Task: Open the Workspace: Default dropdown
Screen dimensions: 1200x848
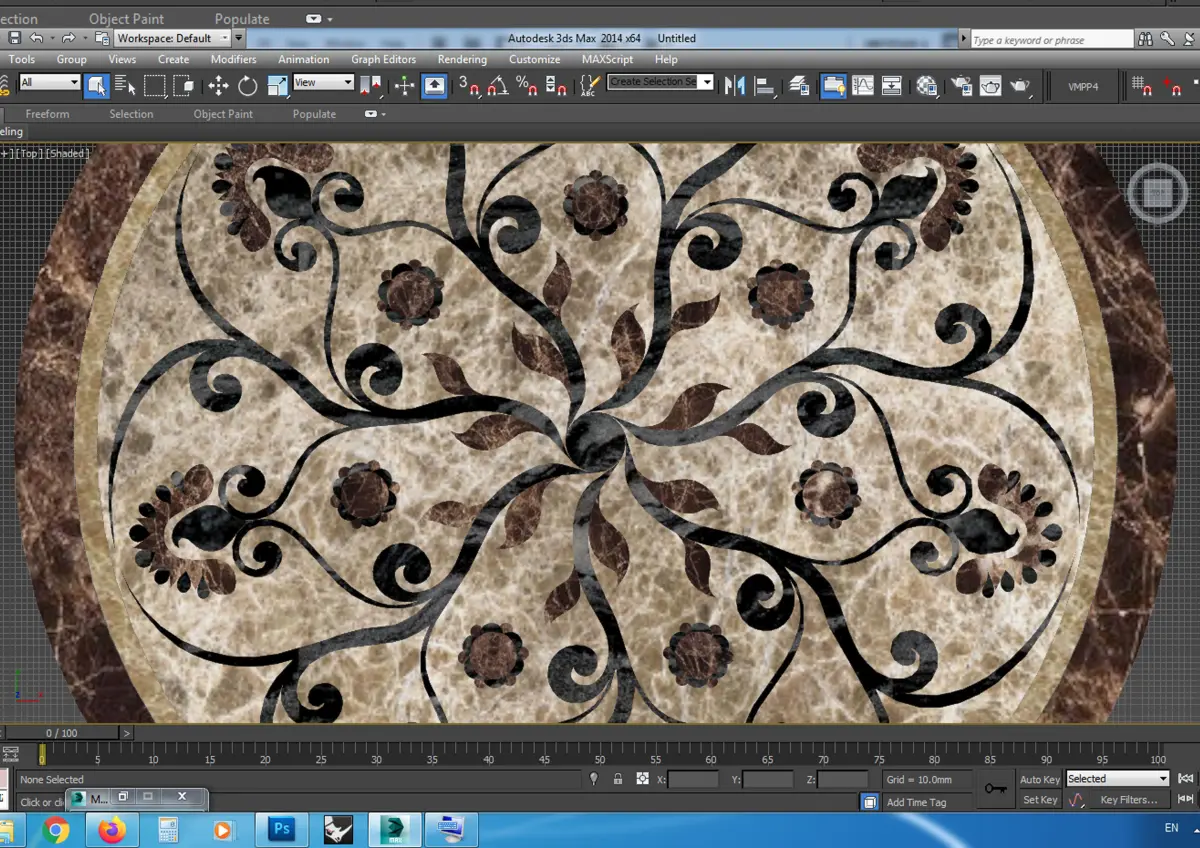Action: pos(172,38)
